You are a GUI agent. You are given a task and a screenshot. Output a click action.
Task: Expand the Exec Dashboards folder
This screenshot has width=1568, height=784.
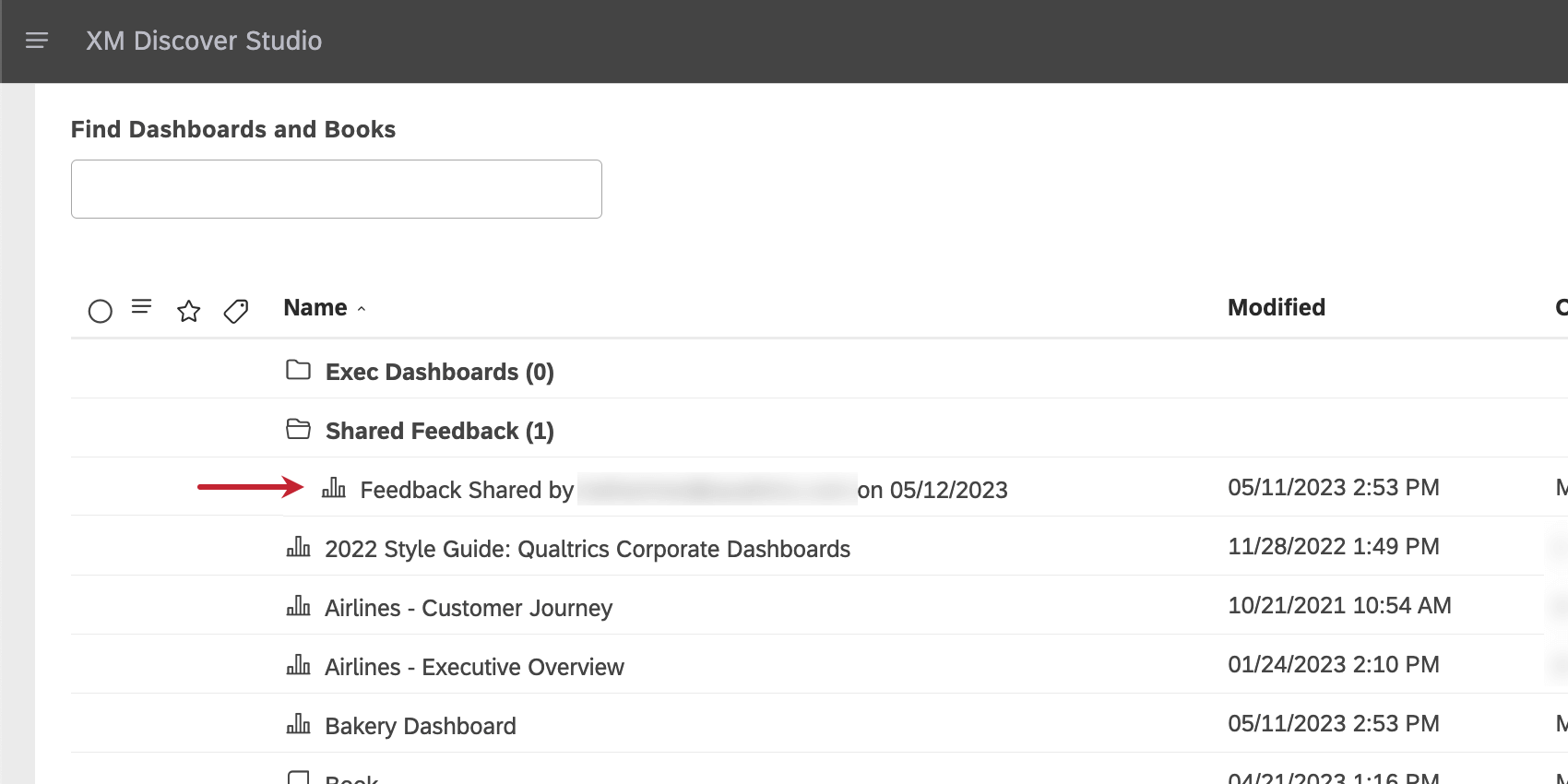[x=298, y=371]
